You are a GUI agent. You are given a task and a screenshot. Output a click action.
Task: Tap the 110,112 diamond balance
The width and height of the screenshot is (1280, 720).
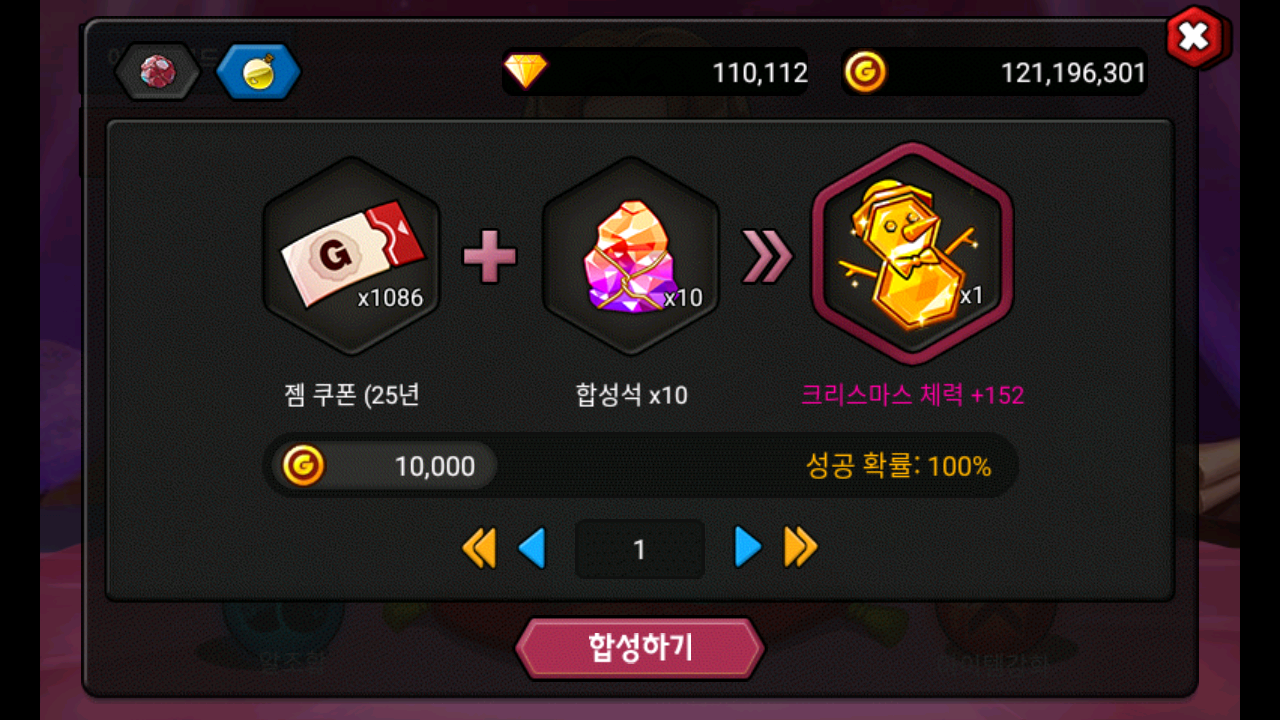pos(760,73)
